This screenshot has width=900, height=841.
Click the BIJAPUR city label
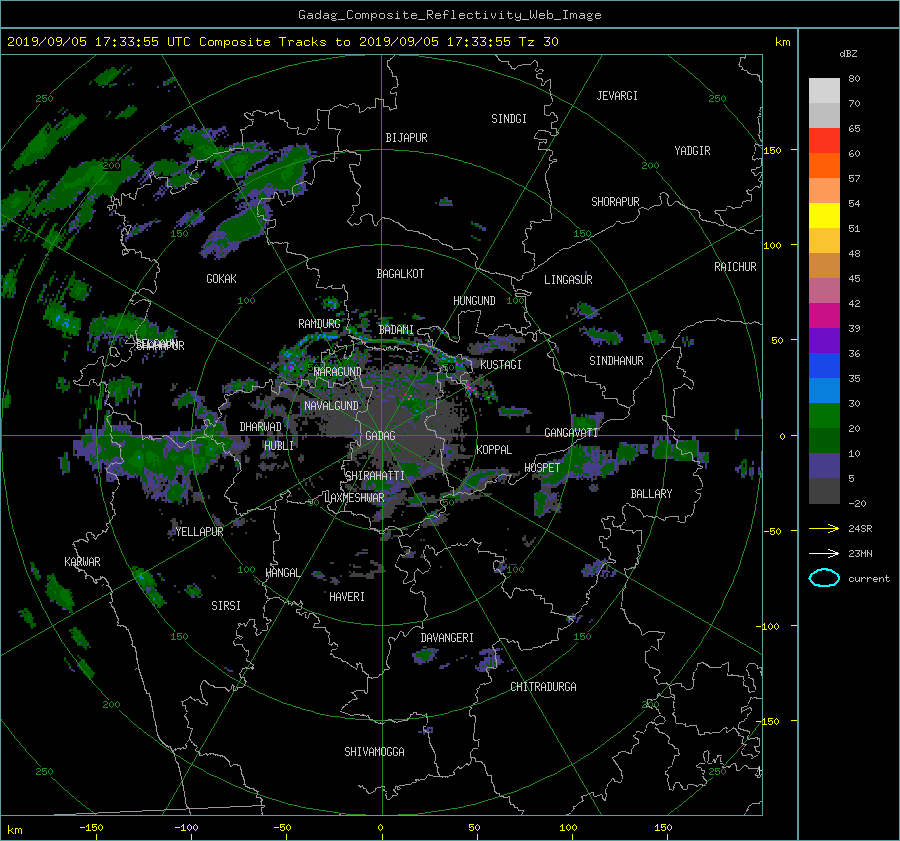(406, 138)
